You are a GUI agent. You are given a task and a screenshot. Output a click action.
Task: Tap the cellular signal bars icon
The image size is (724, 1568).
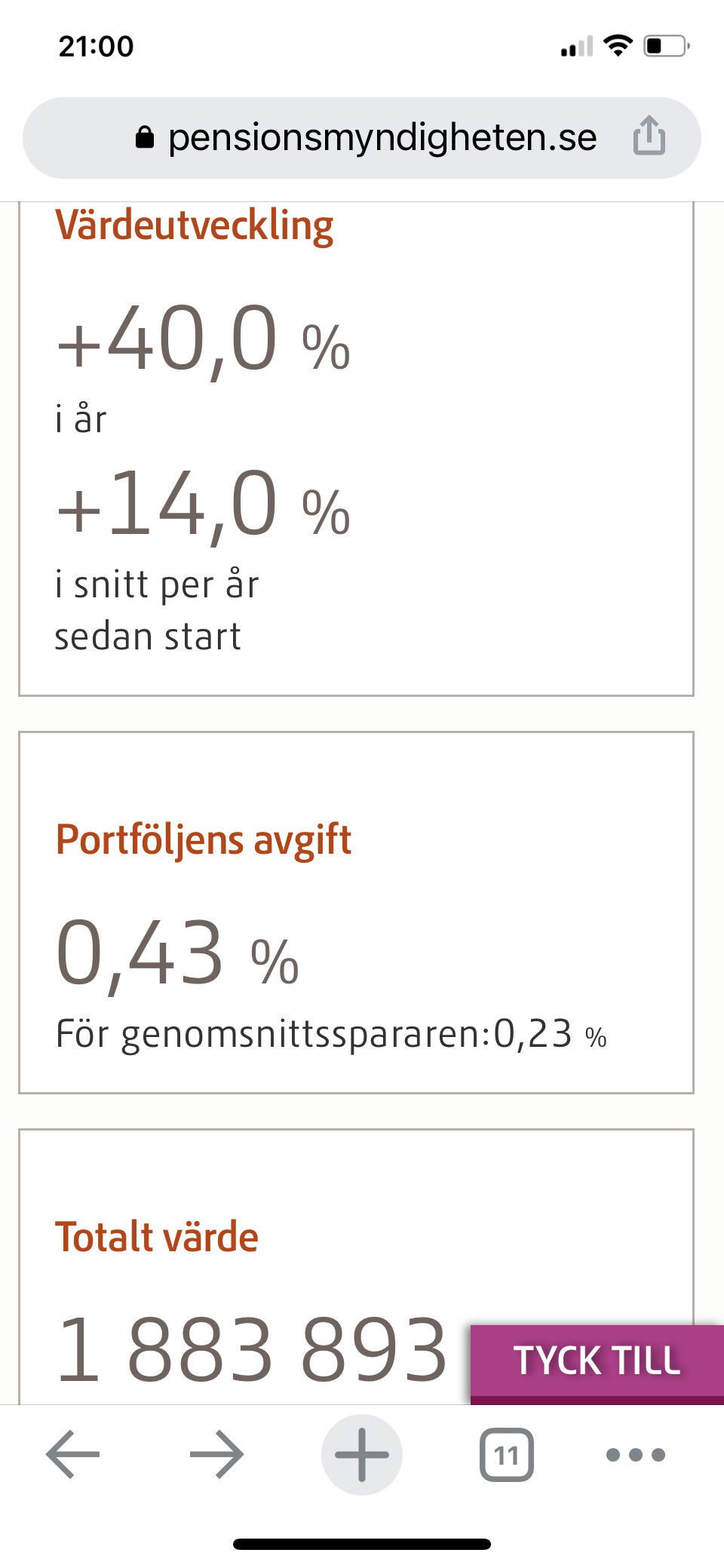(x=576, y=48)
